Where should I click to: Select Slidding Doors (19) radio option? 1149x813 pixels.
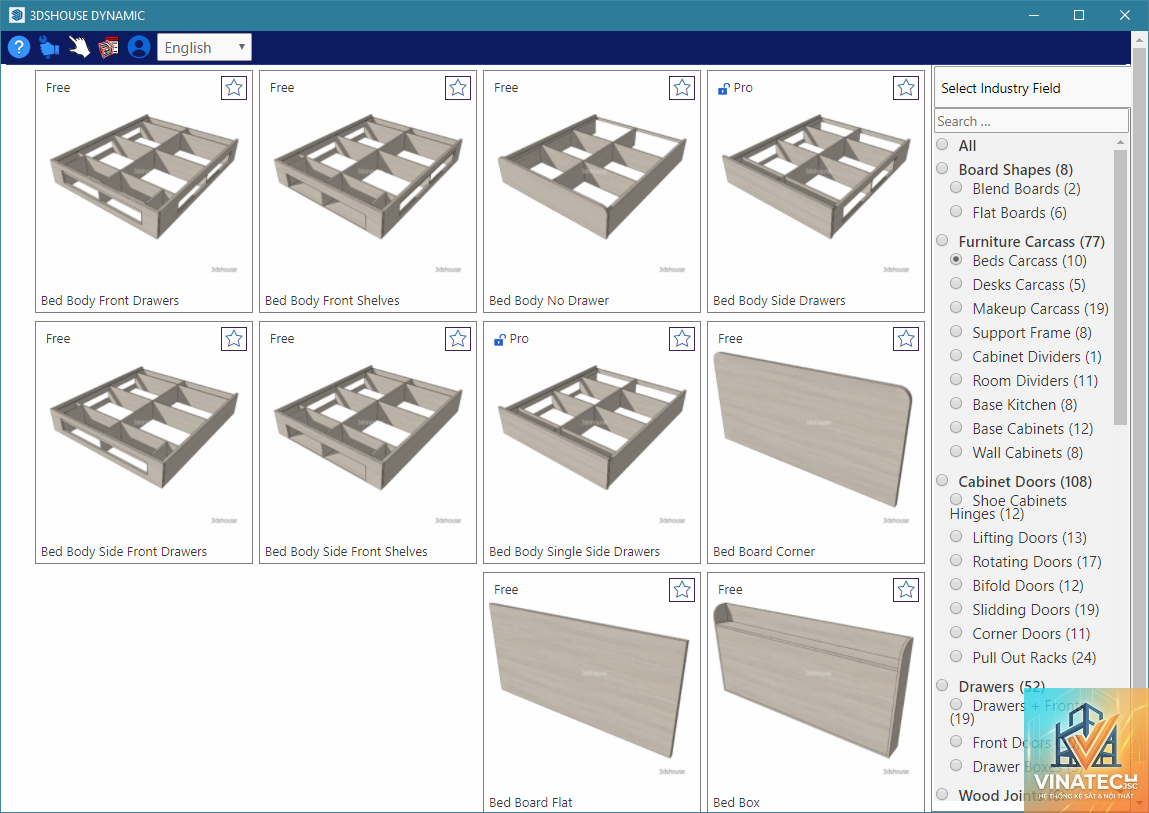(956, 608)
